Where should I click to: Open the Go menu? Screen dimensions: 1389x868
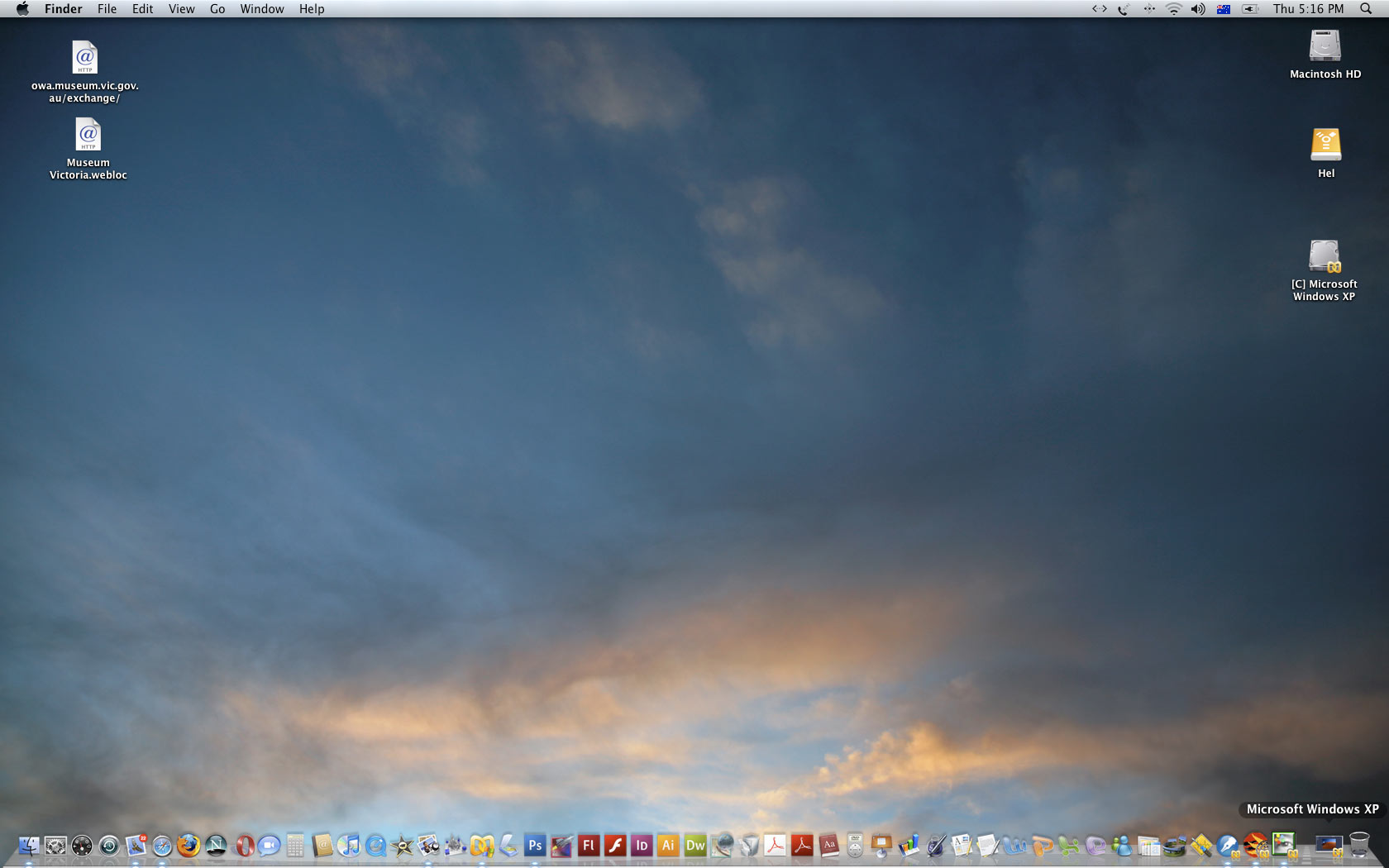(x=217, y=9)
